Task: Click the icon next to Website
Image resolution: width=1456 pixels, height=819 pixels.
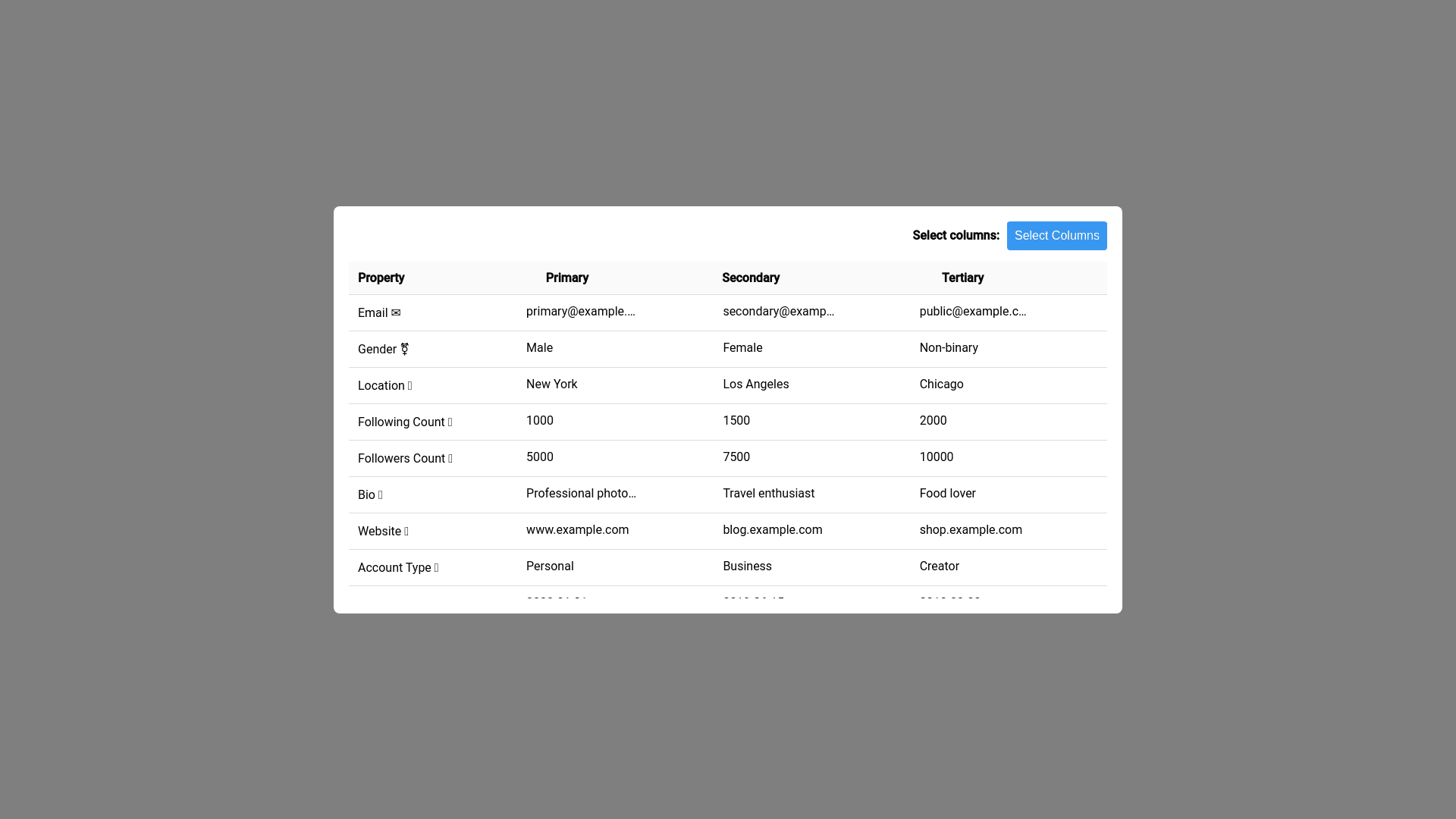Action: tap(406, 532)
